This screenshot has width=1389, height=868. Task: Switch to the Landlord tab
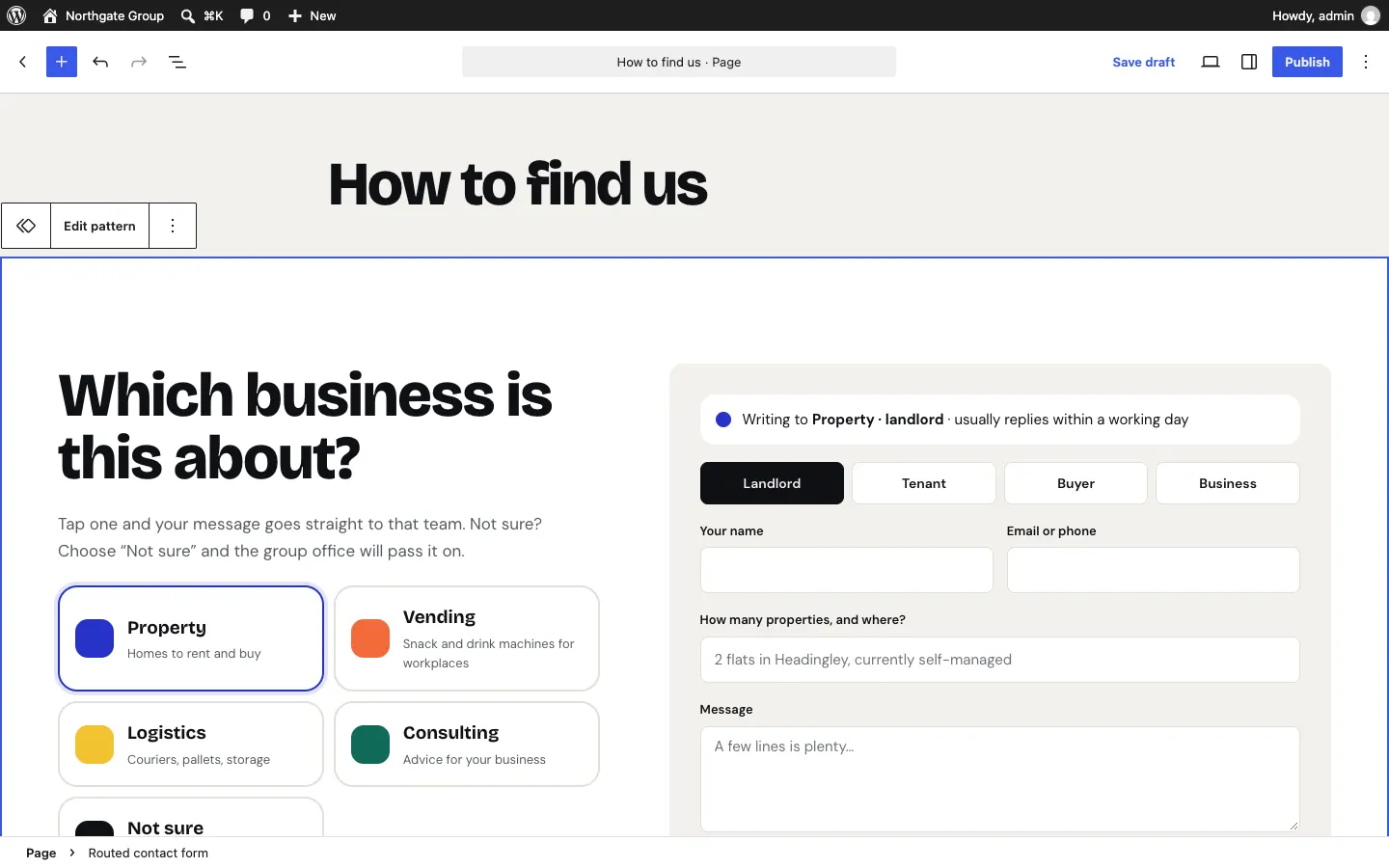pyautogui.click(x=772, y=483)
